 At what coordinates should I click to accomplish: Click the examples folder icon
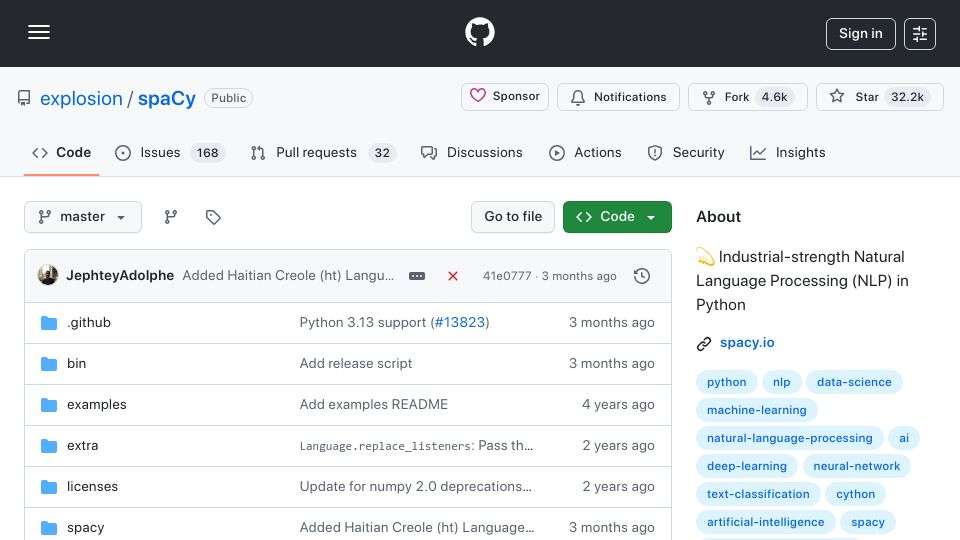click(49, 405)
